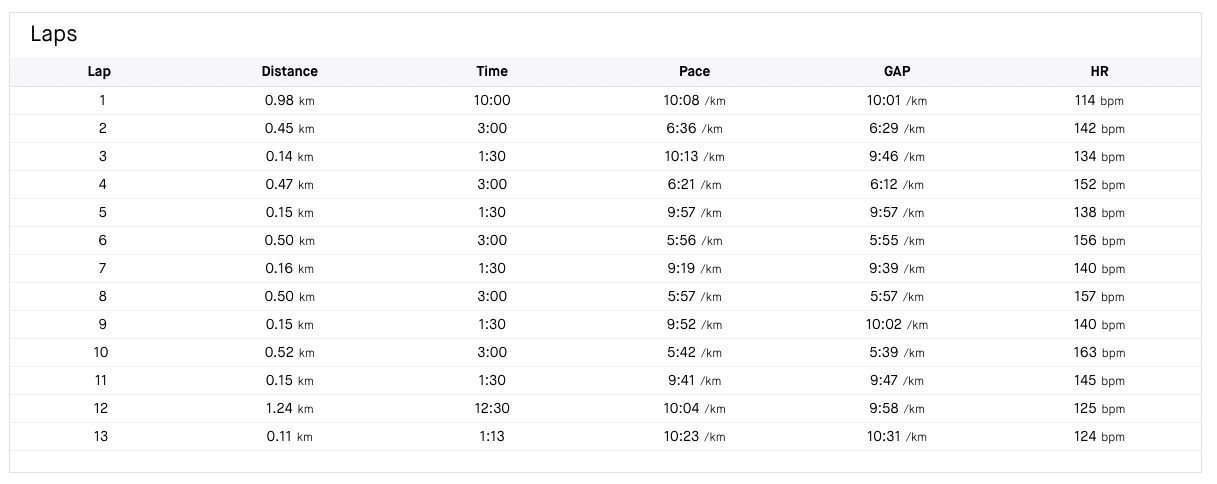Select the 5:56 /km pace in lap 6

point(694,241)
